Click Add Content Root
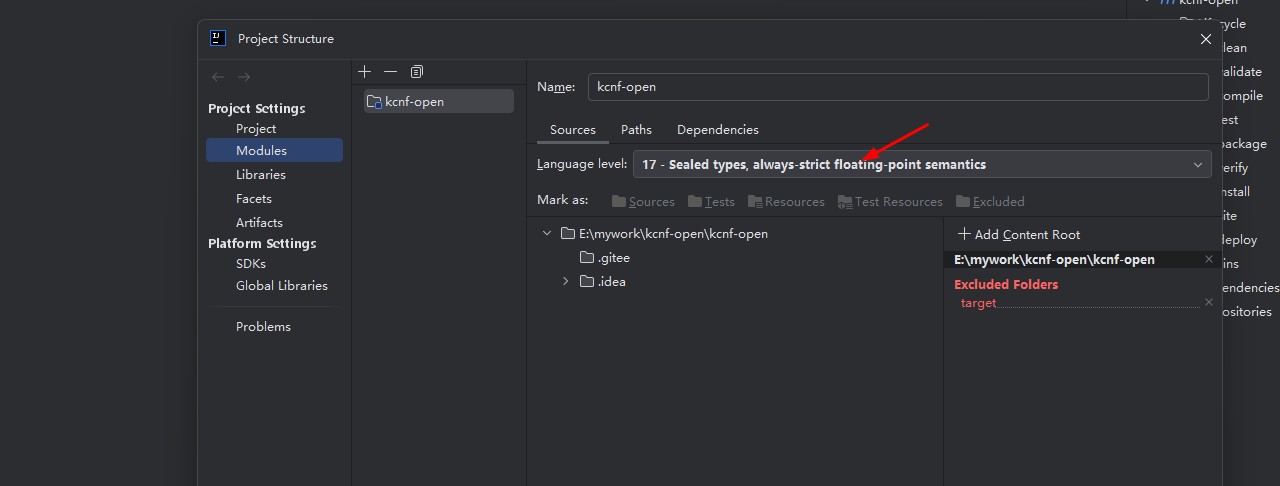The image size is (1280, 486). click(x=1018, y=234)
